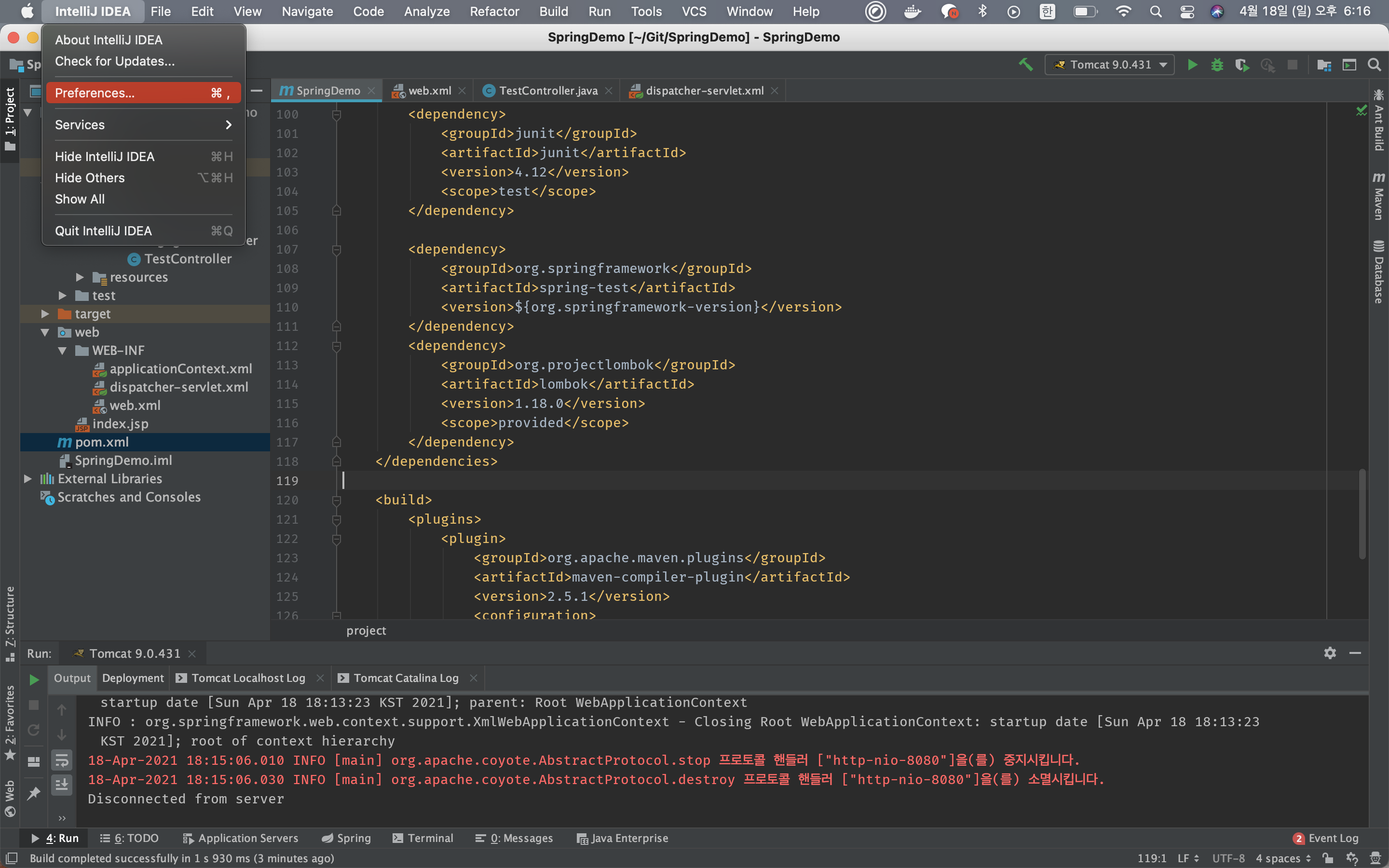This screenshot has height=868, width=1389.
Task: Click the Stop square icon in top toolbar
Action: [x=1292, y=65]
